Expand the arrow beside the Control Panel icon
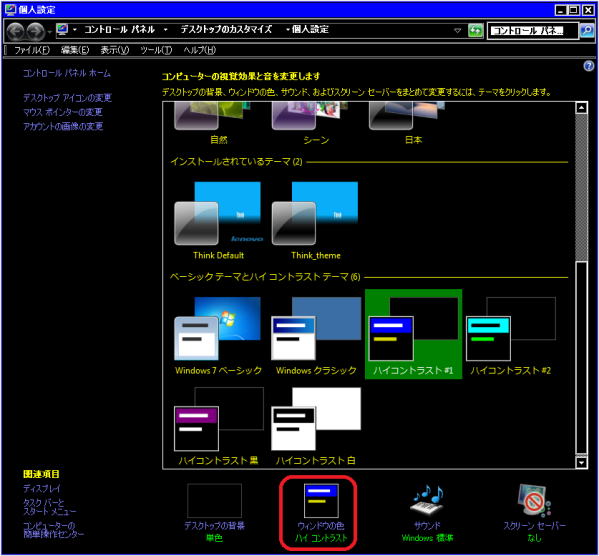The width and height of the screenshot is (599, 556). (x=75, y=30)
